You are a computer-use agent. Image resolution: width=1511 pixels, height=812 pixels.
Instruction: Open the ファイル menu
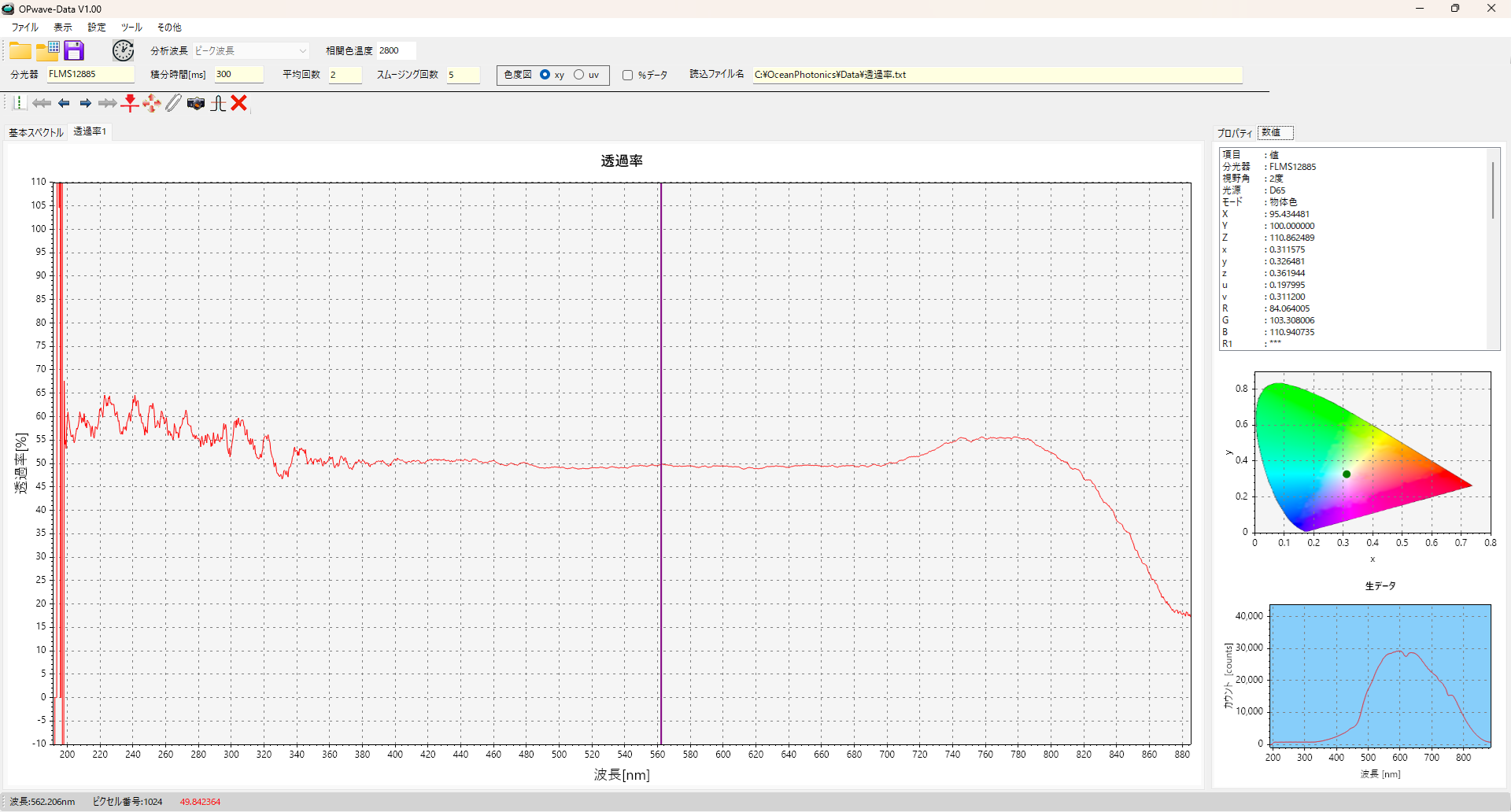(x=24, y=28)
